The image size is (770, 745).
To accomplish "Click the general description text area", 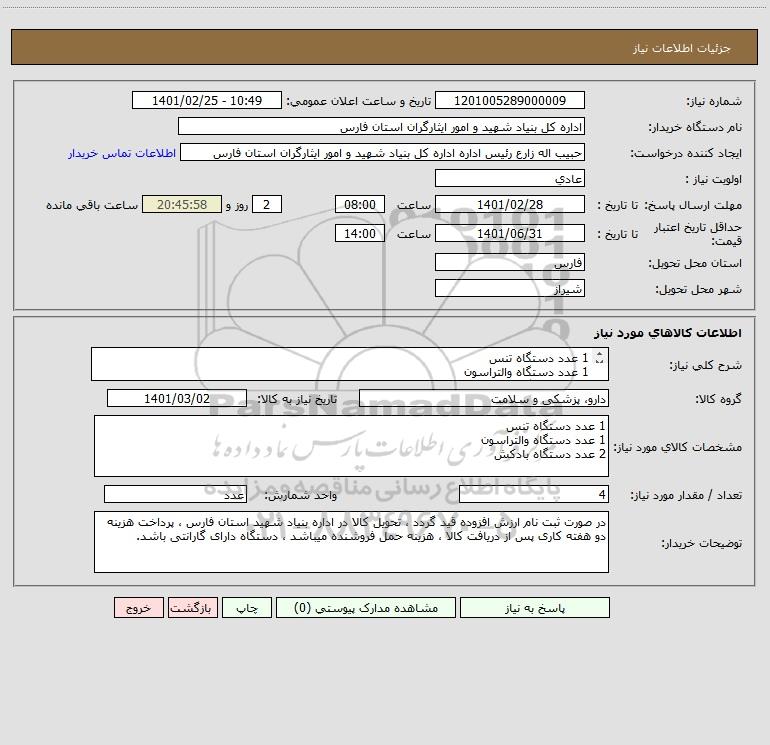I will (x=350, y=364).
